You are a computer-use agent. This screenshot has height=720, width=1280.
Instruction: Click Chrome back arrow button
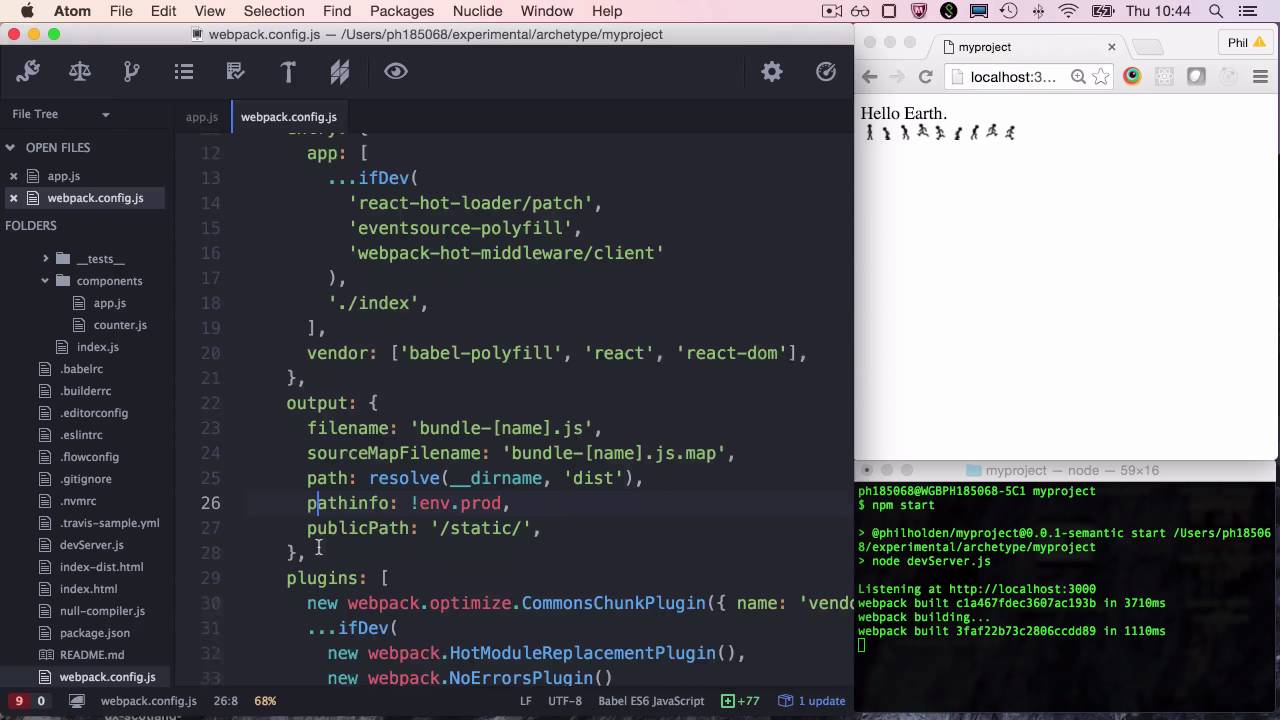[x=870, y=77]
